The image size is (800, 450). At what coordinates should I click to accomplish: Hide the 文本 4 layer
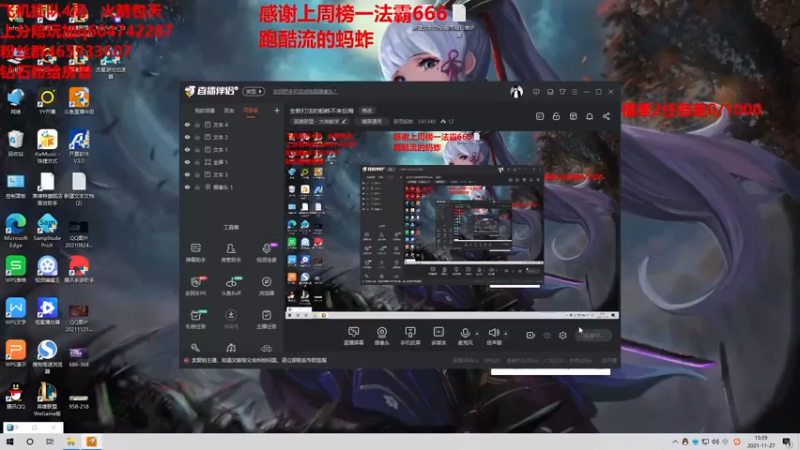(187, 124)
